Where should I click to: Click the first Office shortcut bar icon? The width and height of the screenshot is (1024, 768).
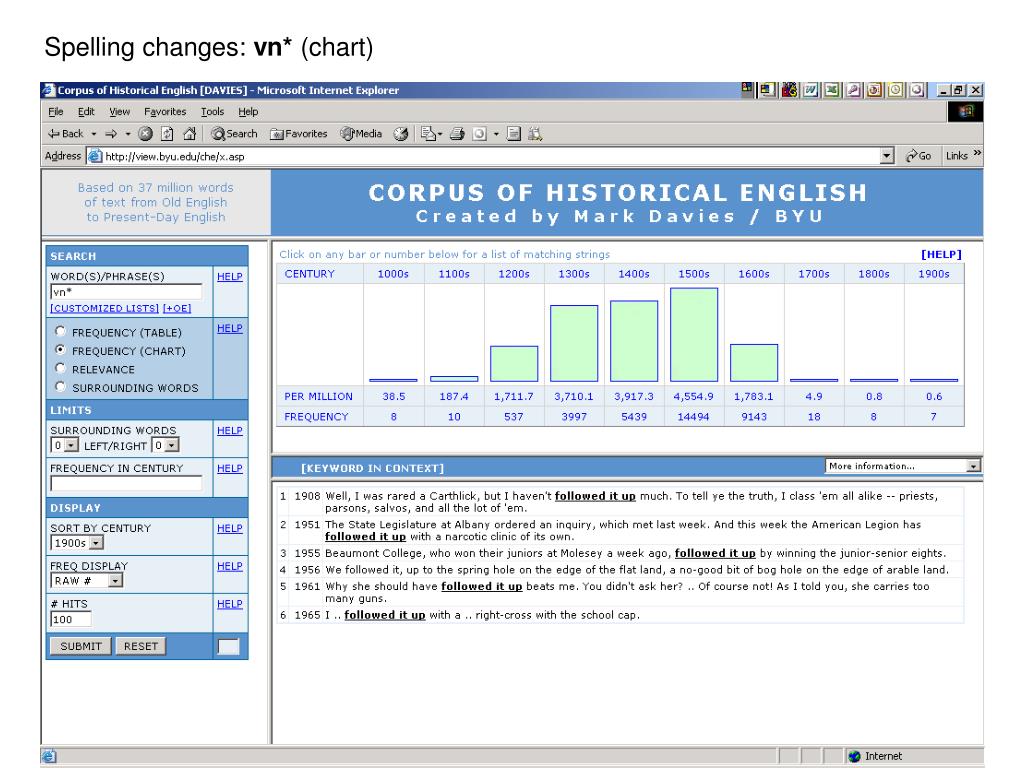pyautogui.click(x=747, y=89)
